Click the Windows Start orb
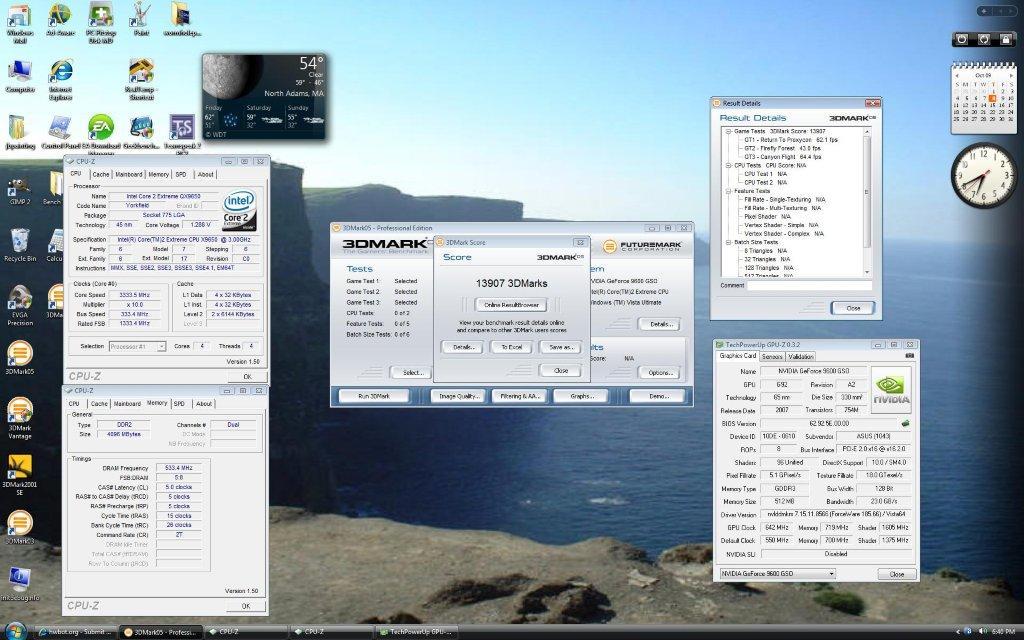 [14, 631]
